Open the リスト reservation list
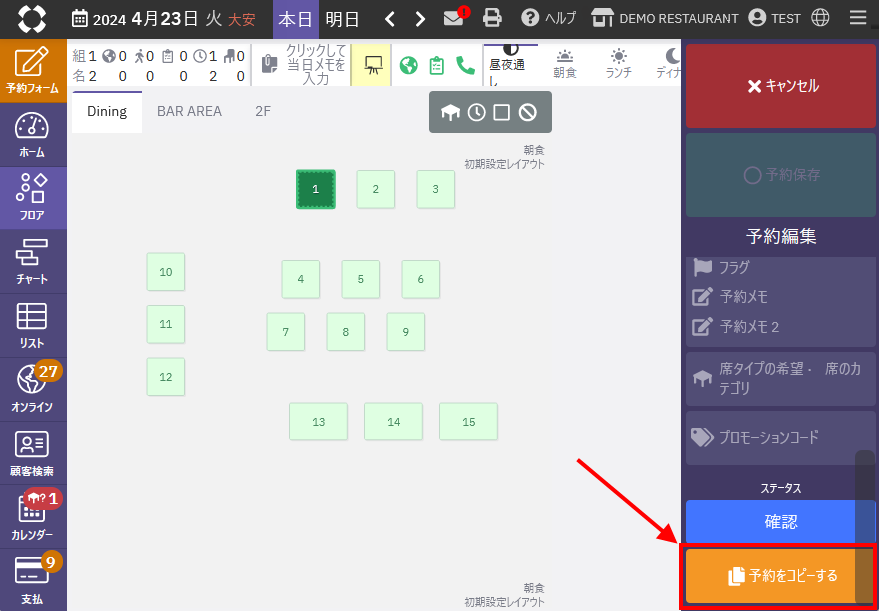The width and height of the screenshot is (879, 611). [x=33, y=325]
